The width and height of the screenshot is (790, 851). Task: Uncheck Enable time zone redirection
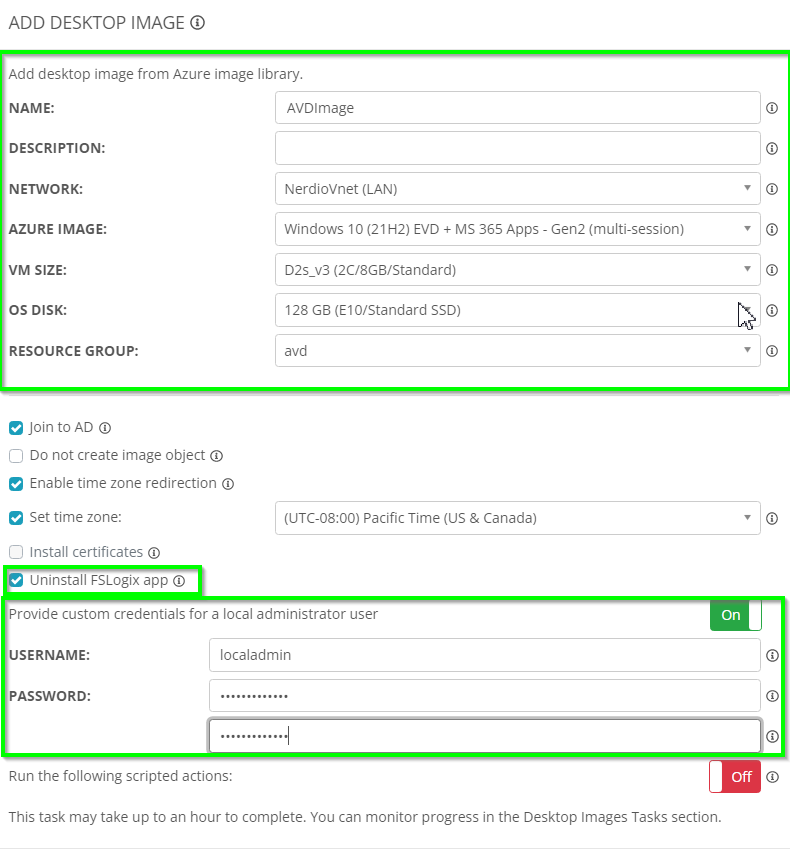pos(16,484)
